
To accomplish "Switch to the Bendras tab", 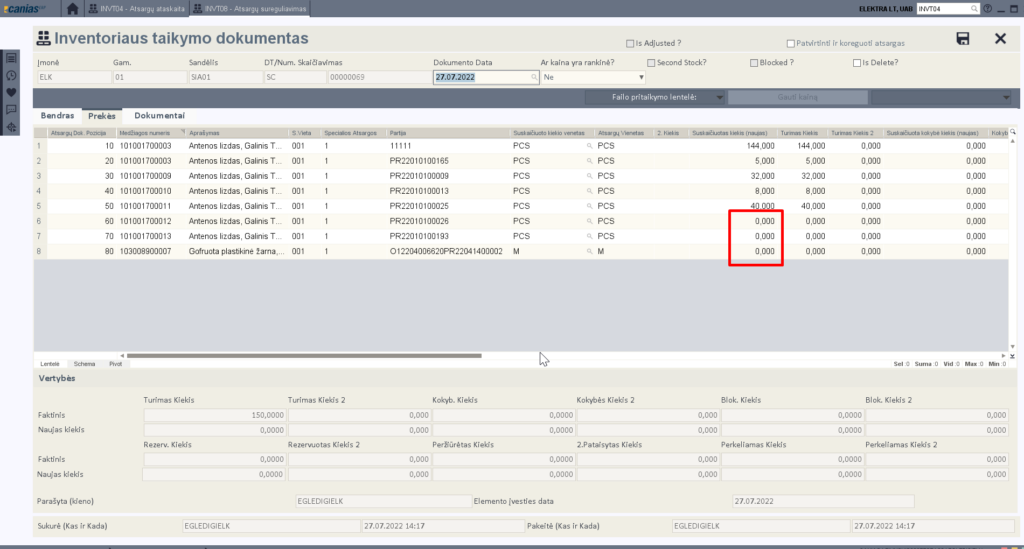I will tap(57, 116).
